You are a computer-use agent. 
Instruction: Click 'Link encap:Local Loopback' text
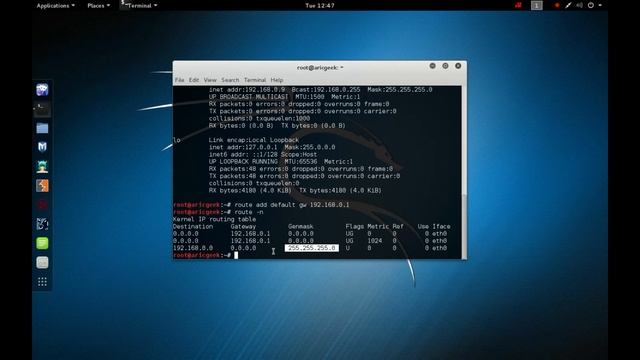[254, 140]
